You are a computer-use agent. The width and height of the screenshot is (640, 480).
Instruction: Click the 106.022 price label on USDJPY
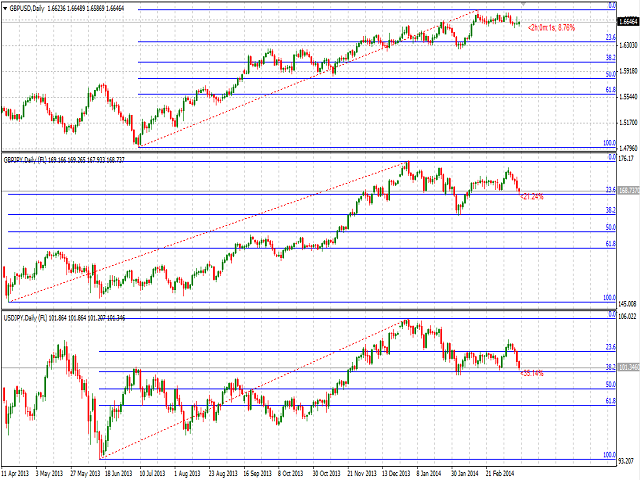point(628,316)
